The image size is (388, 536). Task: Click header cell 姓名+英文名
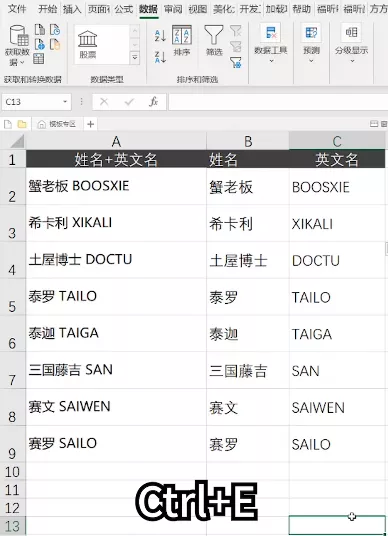pos(116,159)
